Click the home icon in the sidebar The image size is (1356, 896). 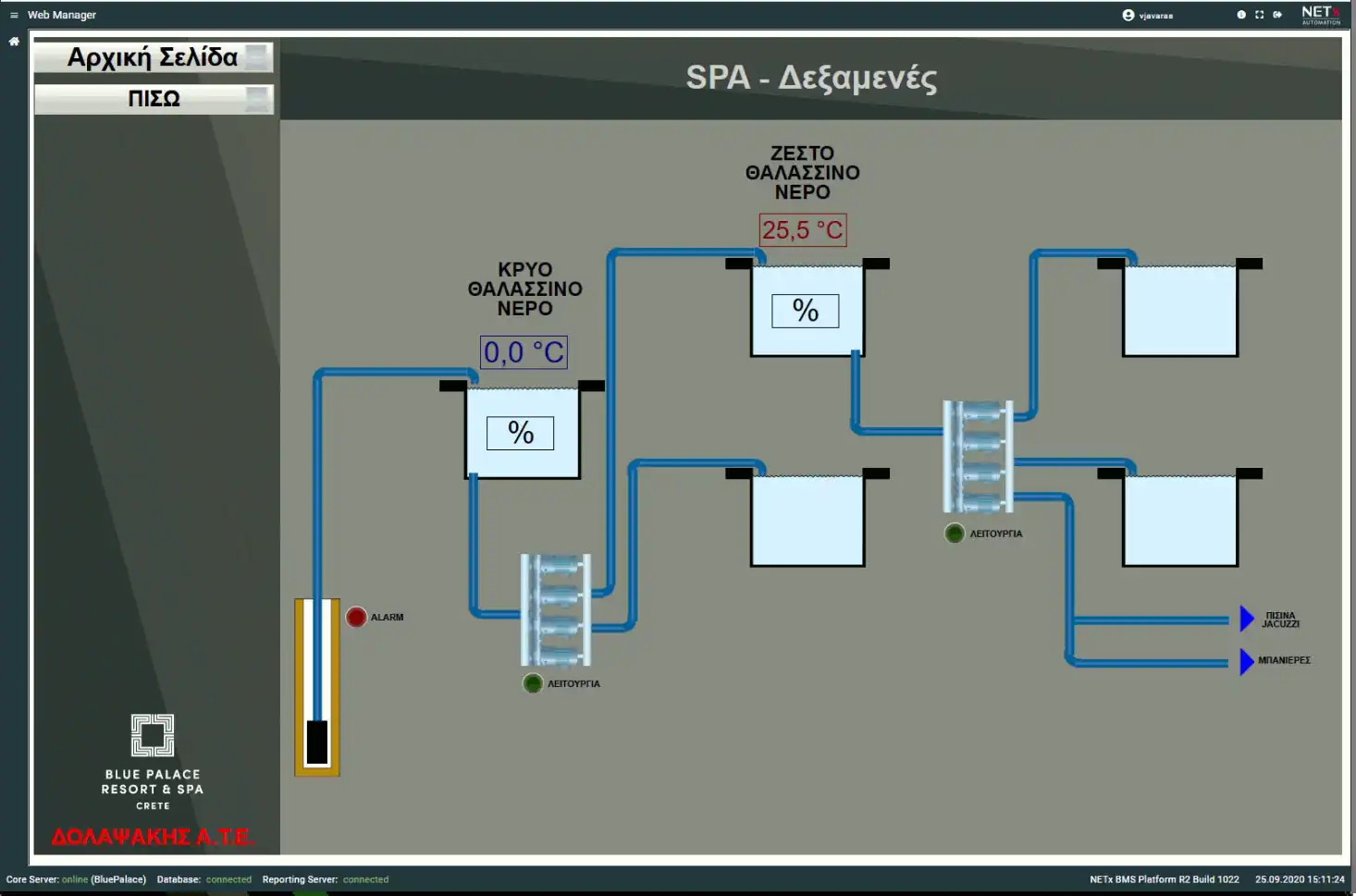(x=14, y=42)
